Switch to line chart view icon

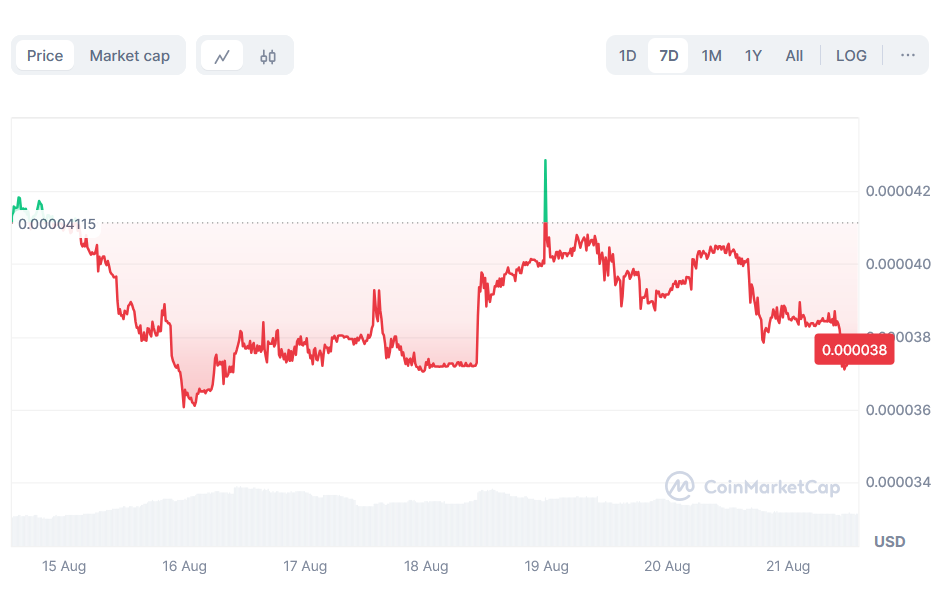pyautogui.click(x=222, y=56)
